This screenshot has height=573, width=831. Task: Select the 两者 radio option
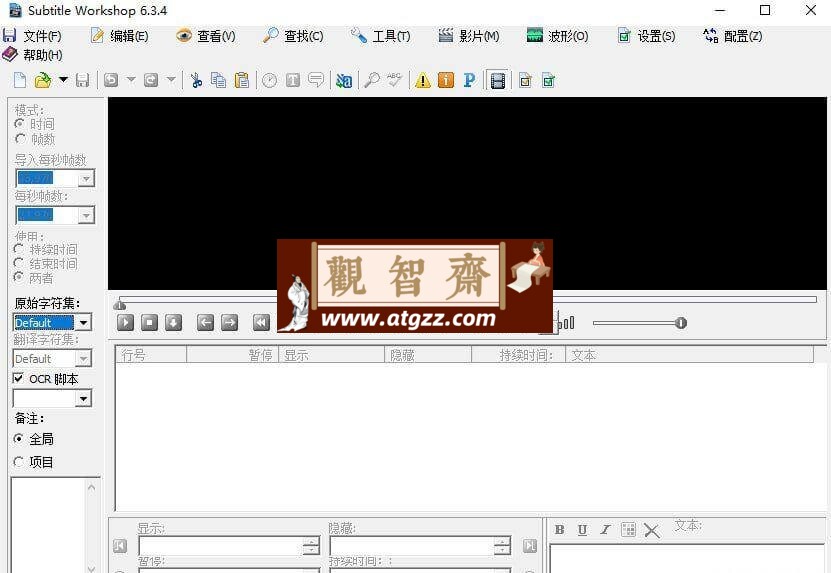19,278
